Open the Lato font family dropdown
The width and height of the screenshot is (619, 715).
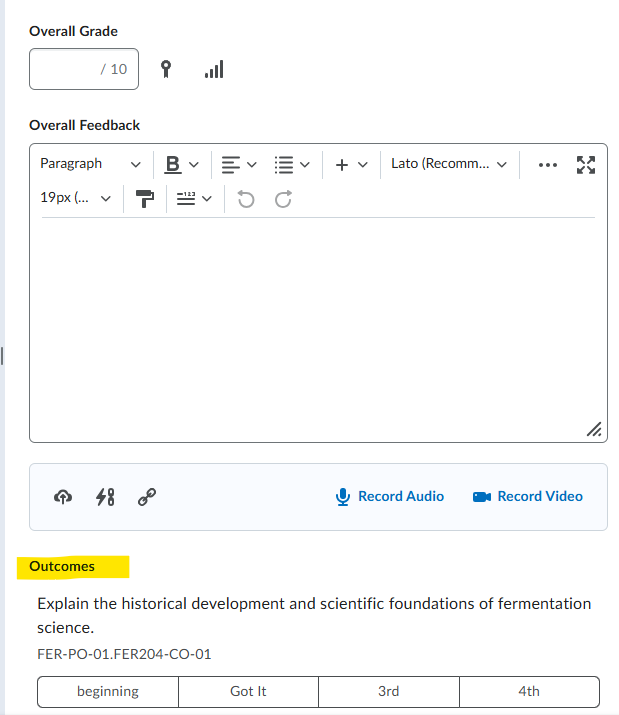click(x=449, y=164)
